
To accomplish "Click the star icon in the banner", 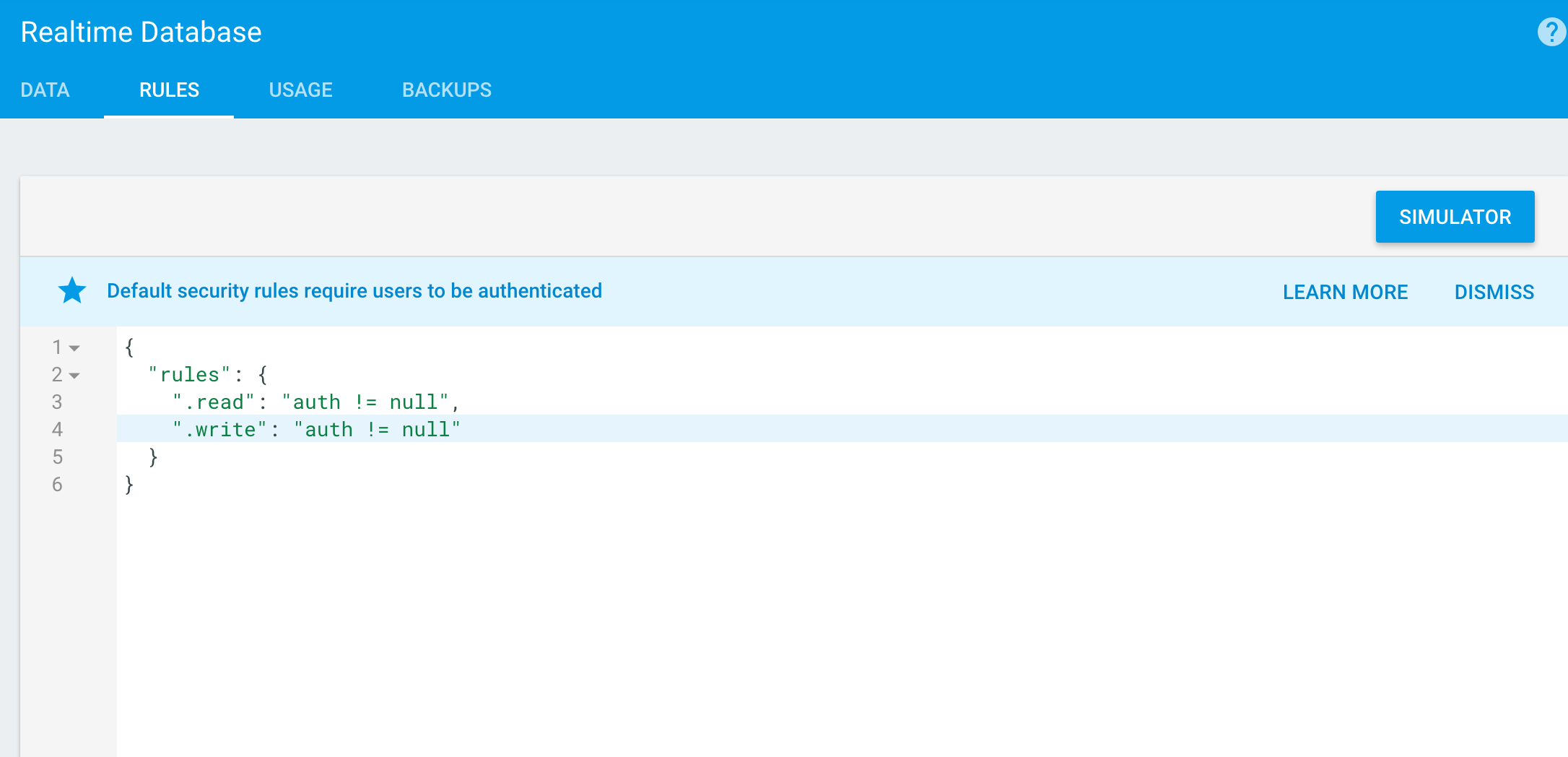I will pyautogui.click(x=72, y=291).
